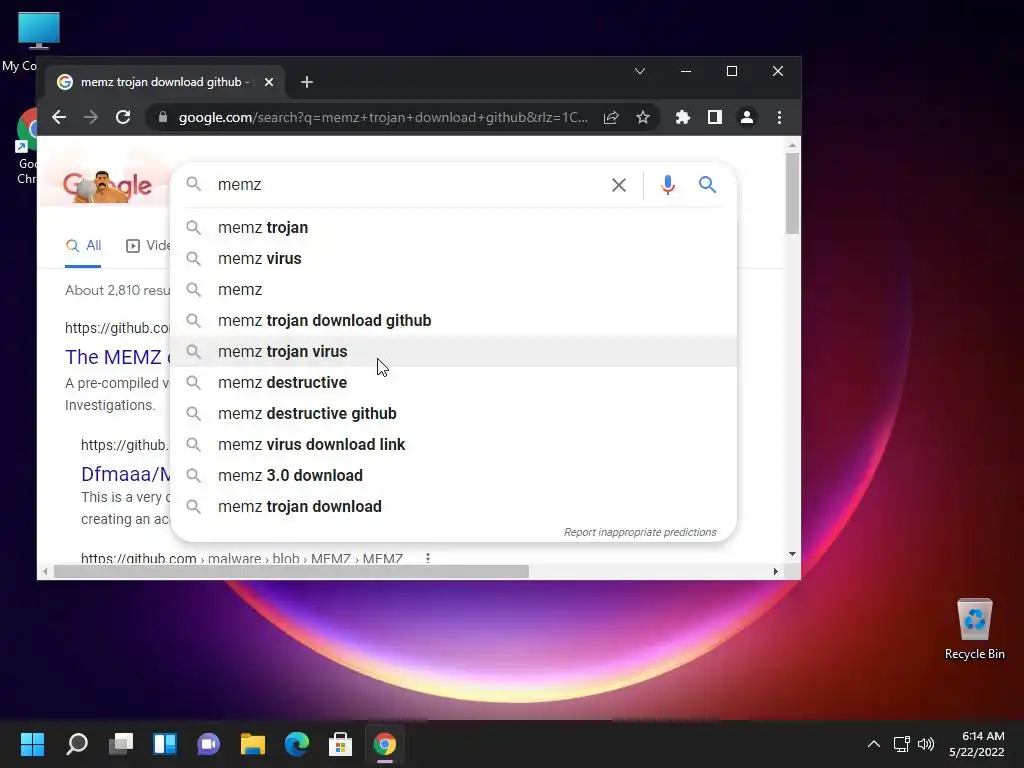Open the Dfmaaa search result link
This screenshot has height=768, width=1024.
coord(125,474)
